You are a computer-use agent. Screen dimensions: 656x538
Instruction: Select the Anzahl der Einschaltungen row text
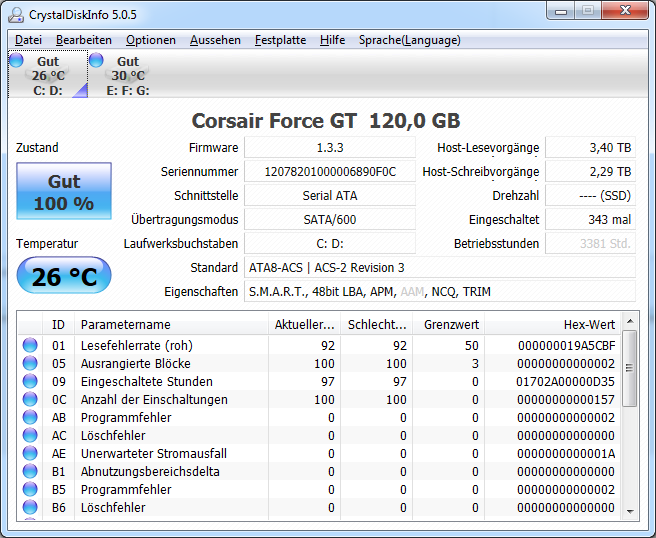pos(154,399)
